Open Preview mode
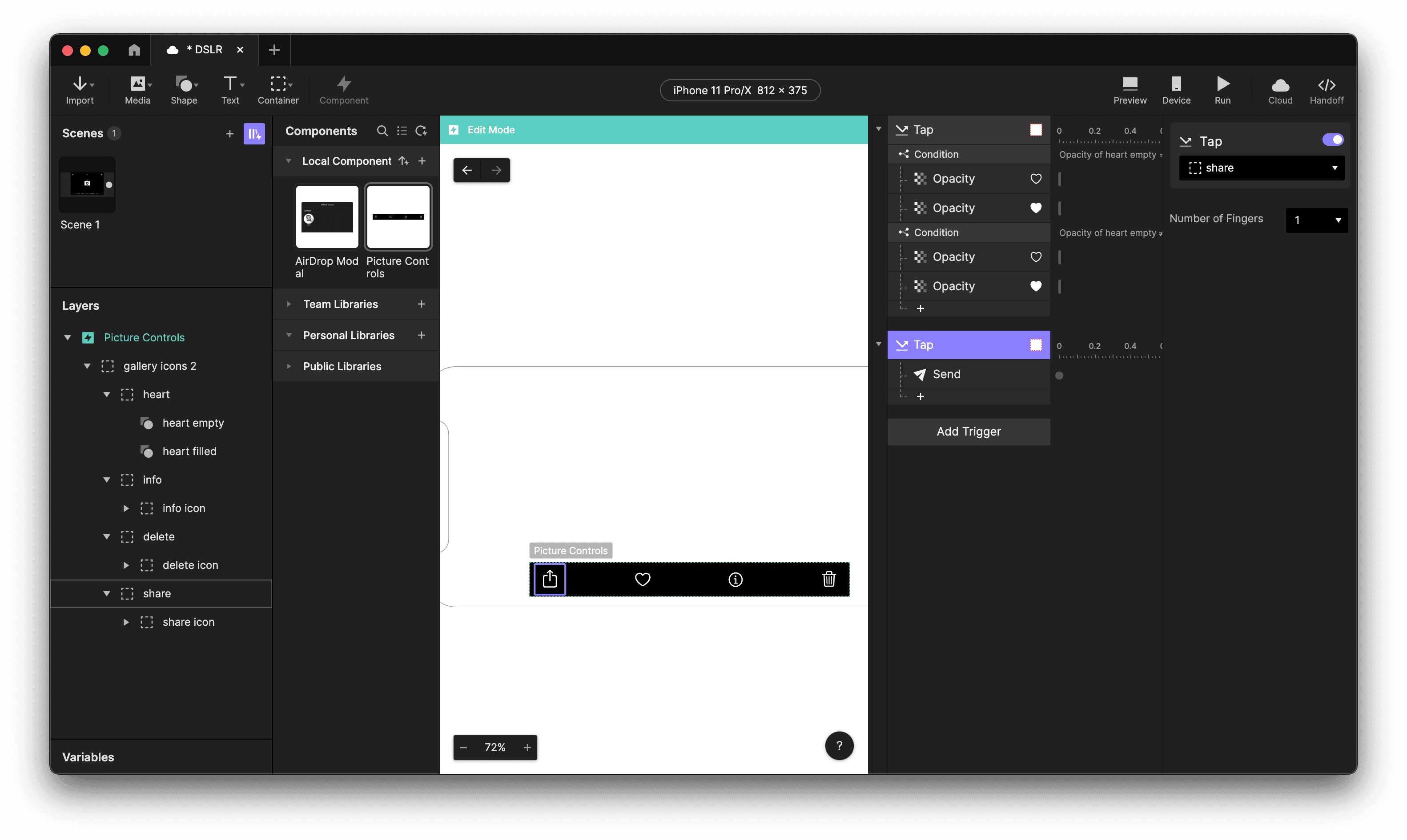1407x840 pixels. point(1129,89)
